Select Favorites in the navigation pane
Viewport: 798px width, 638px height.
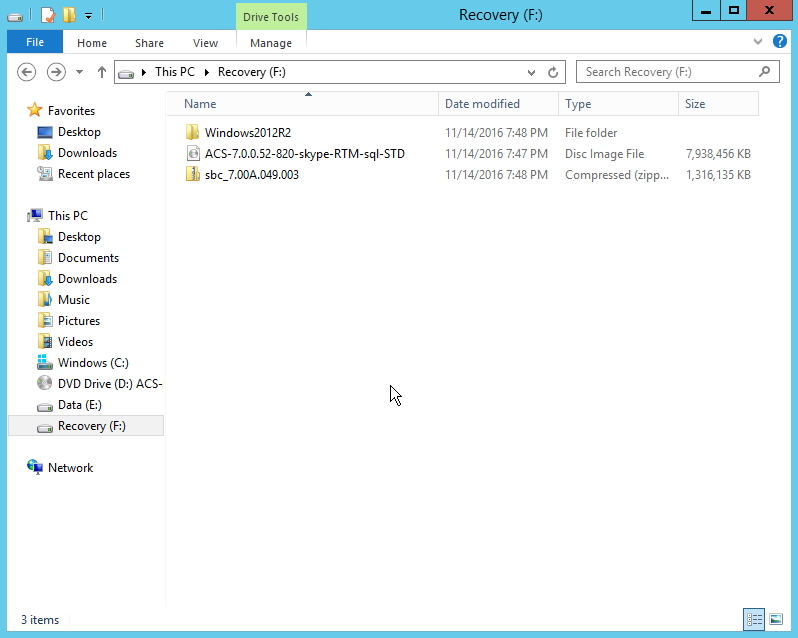coord(71,110)
